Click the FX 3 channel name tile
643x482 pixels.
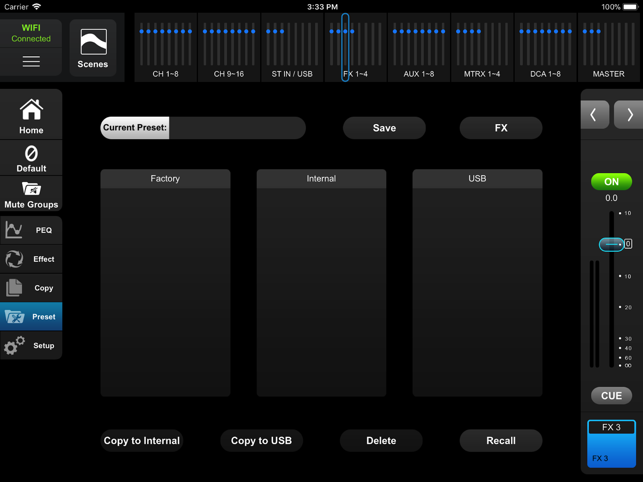[x=611, y=444]
